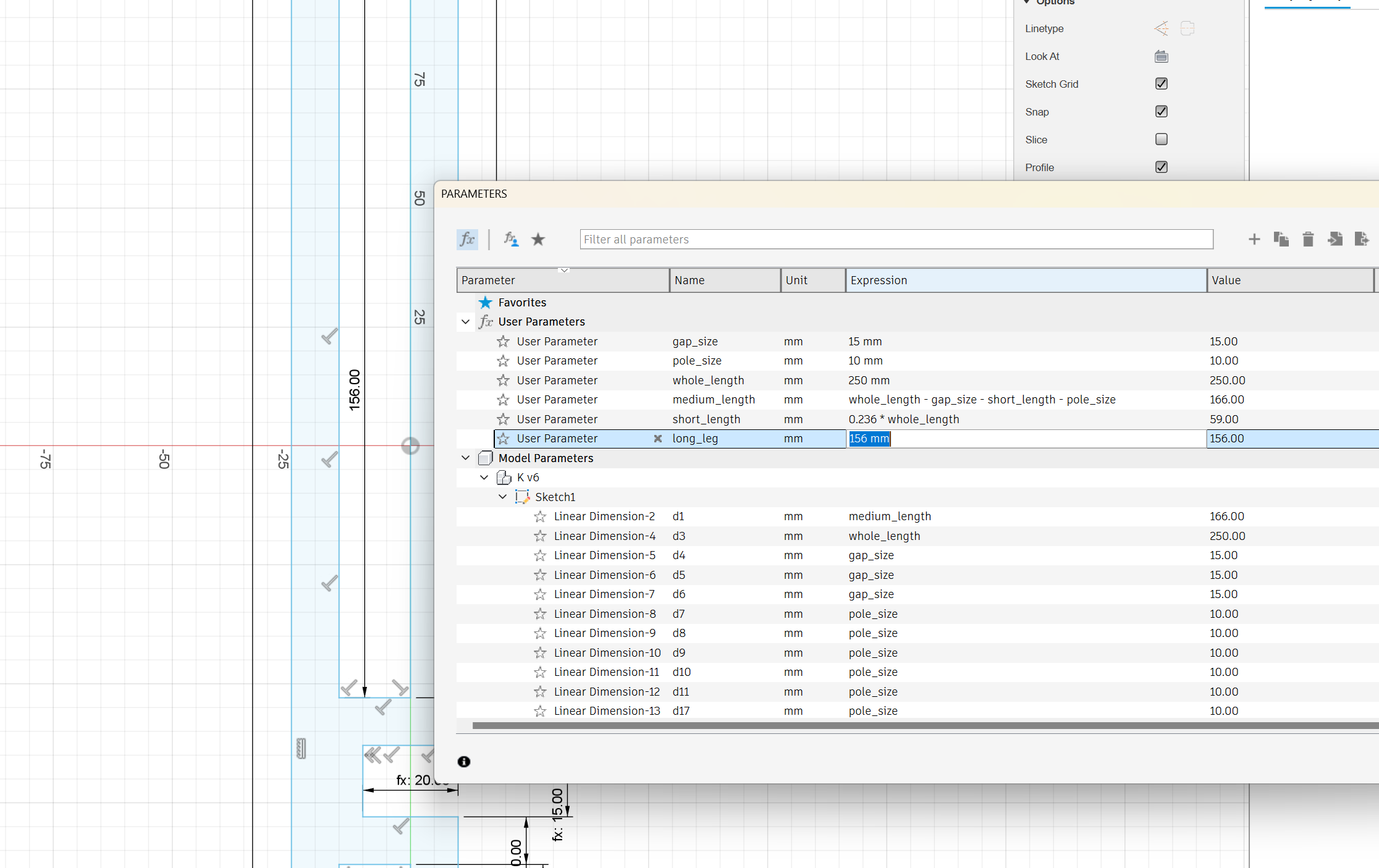Sort by the Parameter column header
This screenshot has height=868, width=1379.
563,280
